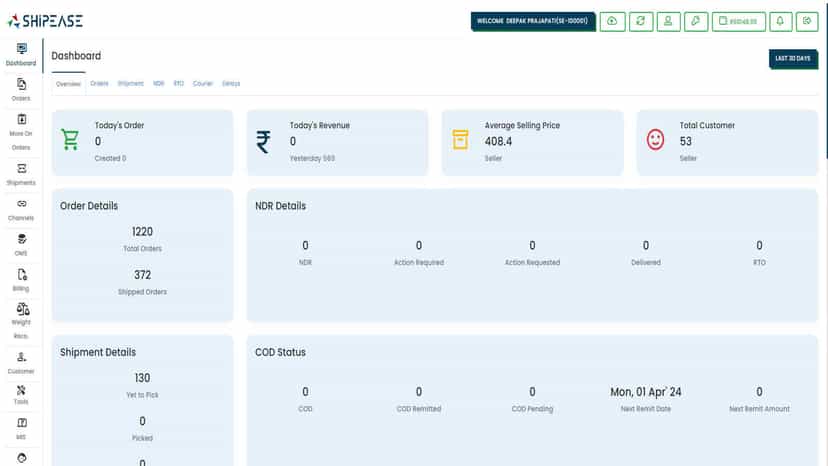The width and height of the screenshot is (828, 466).
Task: Open MIS from the sidebar
Action: (21, 428)
